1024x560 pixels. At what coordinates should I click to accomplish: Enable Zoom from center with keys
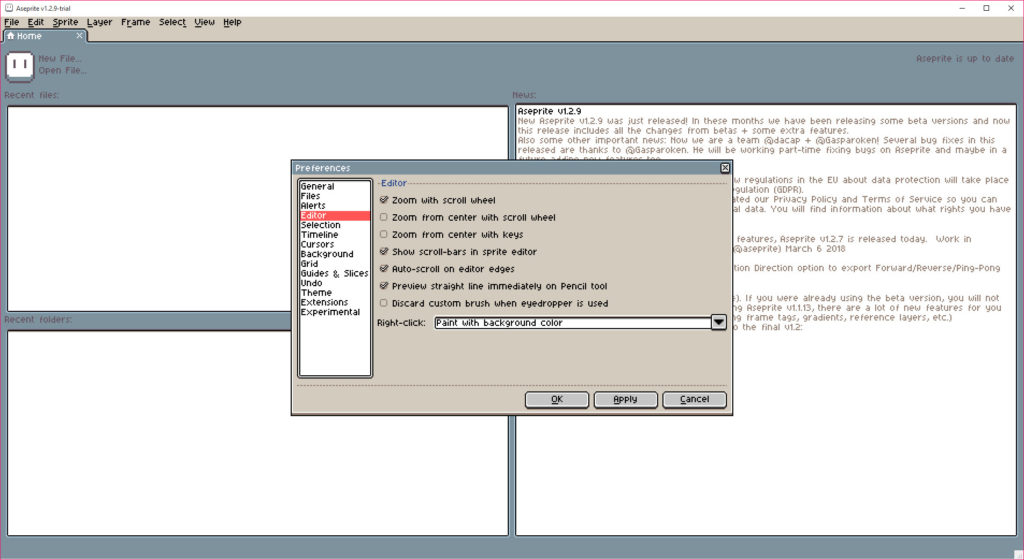click(384, 234)
